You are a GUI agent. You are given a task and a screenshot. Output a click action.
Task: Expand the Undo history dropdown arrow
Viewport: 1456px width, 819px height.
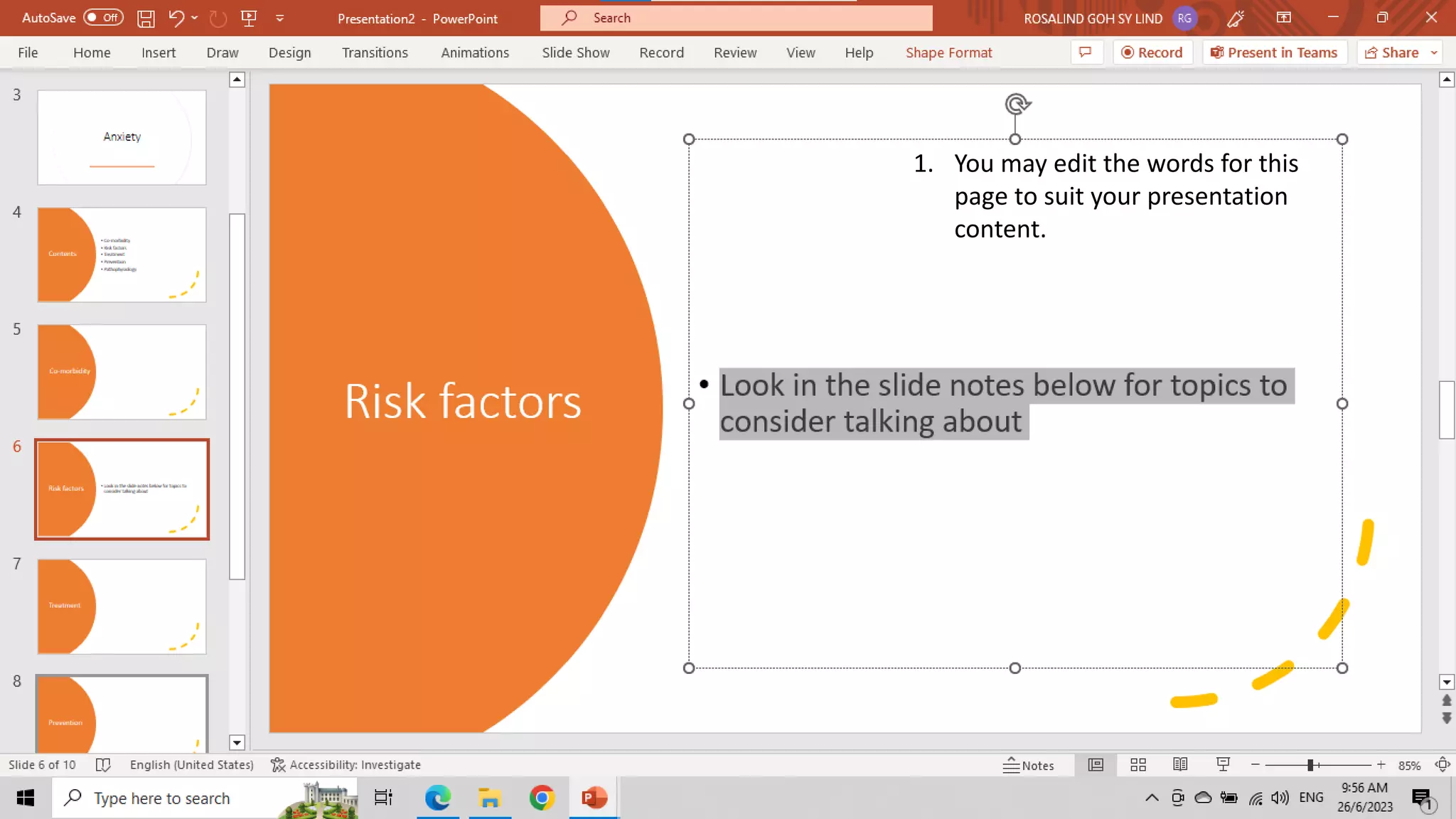(x=195, y=18)
